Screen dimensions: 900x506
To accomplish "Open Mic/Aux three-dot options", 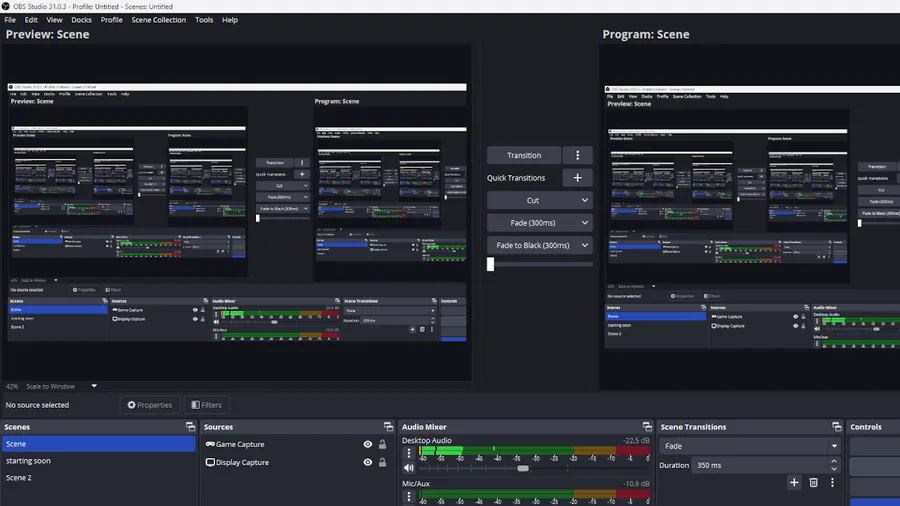I will [x=409, y=496].
